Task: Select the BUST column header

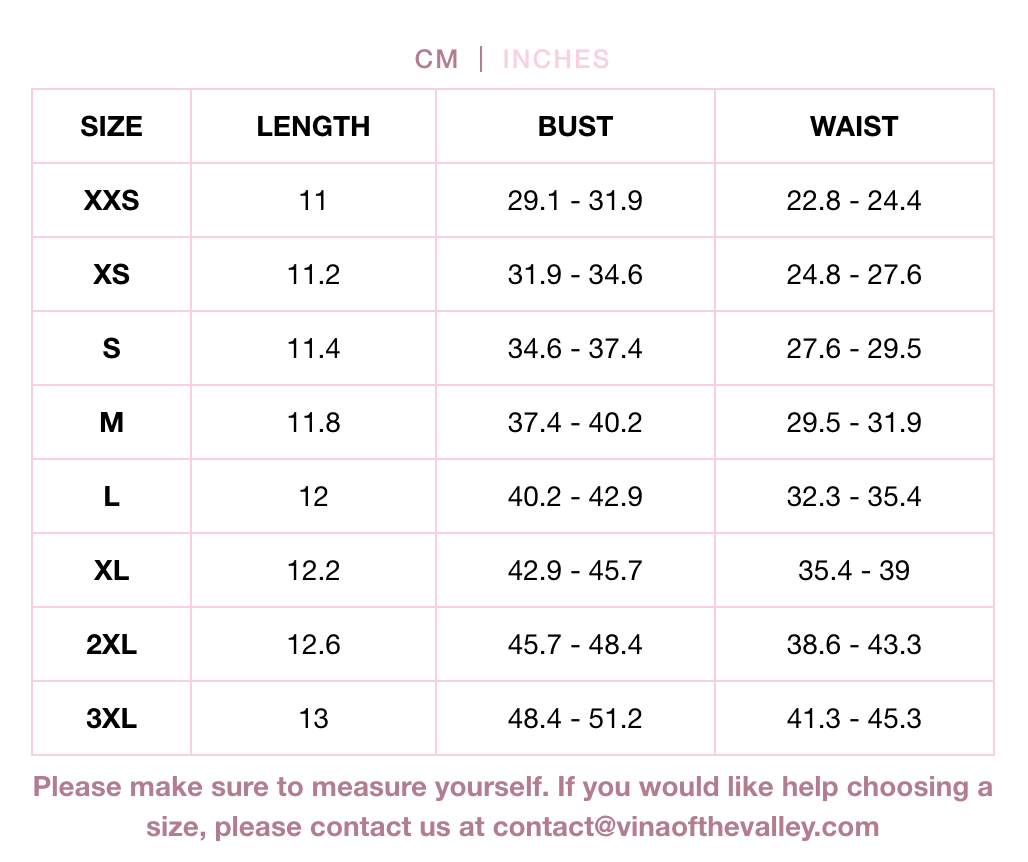Action: (575, 127)
